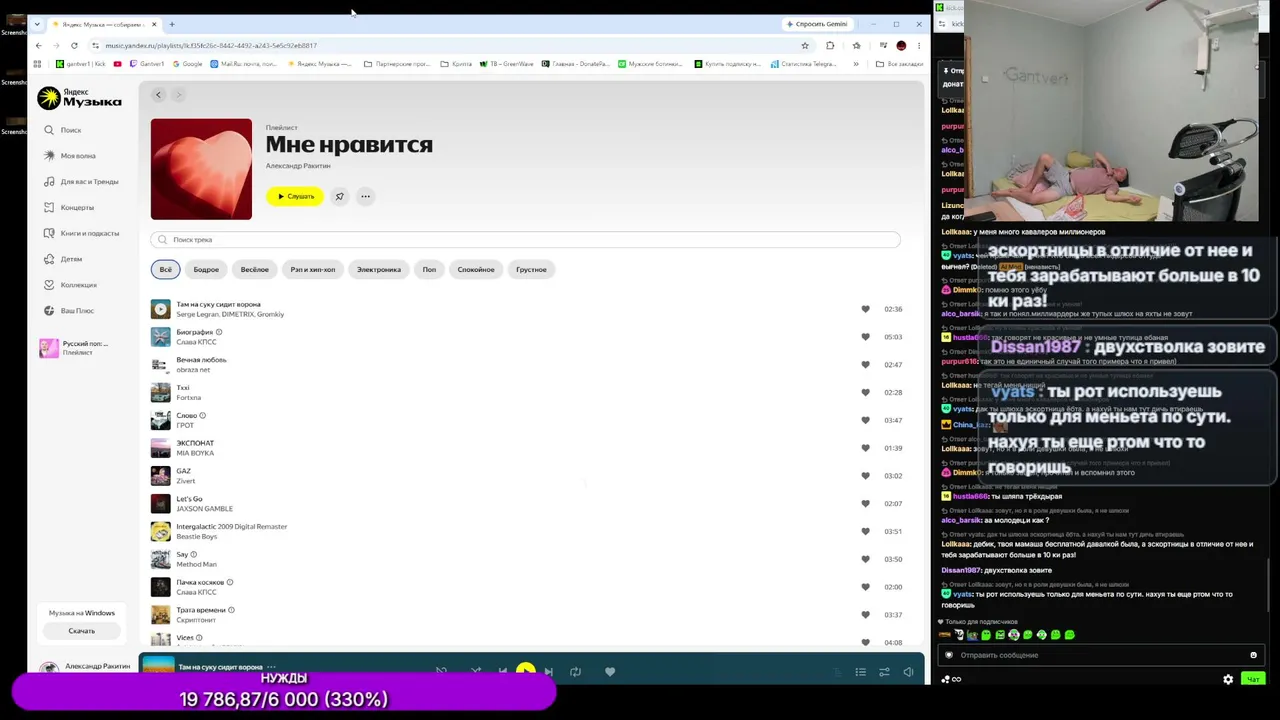
Task: Toggle like on the Слово track
Action: pyautogui.click(x=865, y=420)
